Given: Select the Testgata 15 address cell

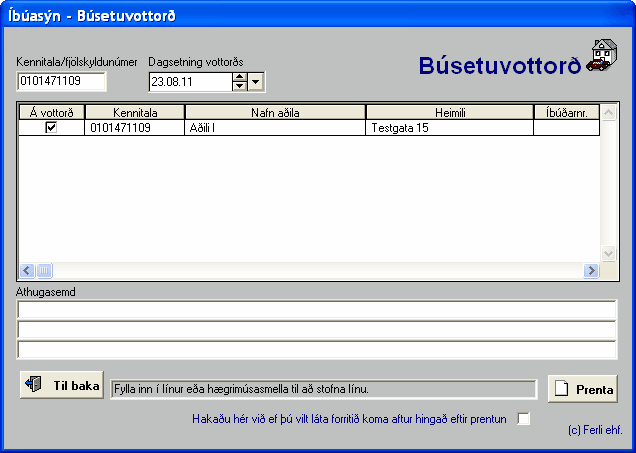Looking at the screenshot, I should (x=450, y=128).
